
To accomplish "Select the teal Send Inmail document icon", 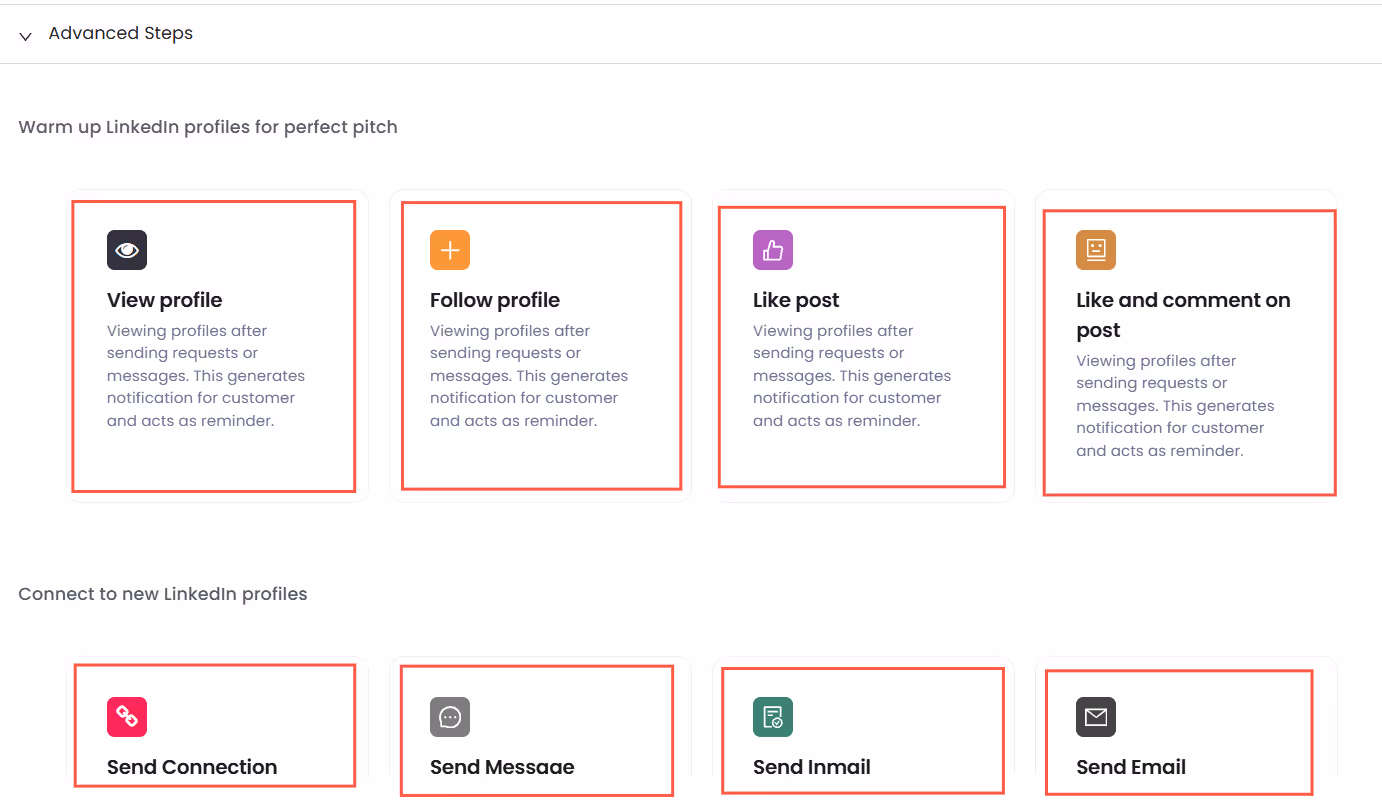I will 772,716.
